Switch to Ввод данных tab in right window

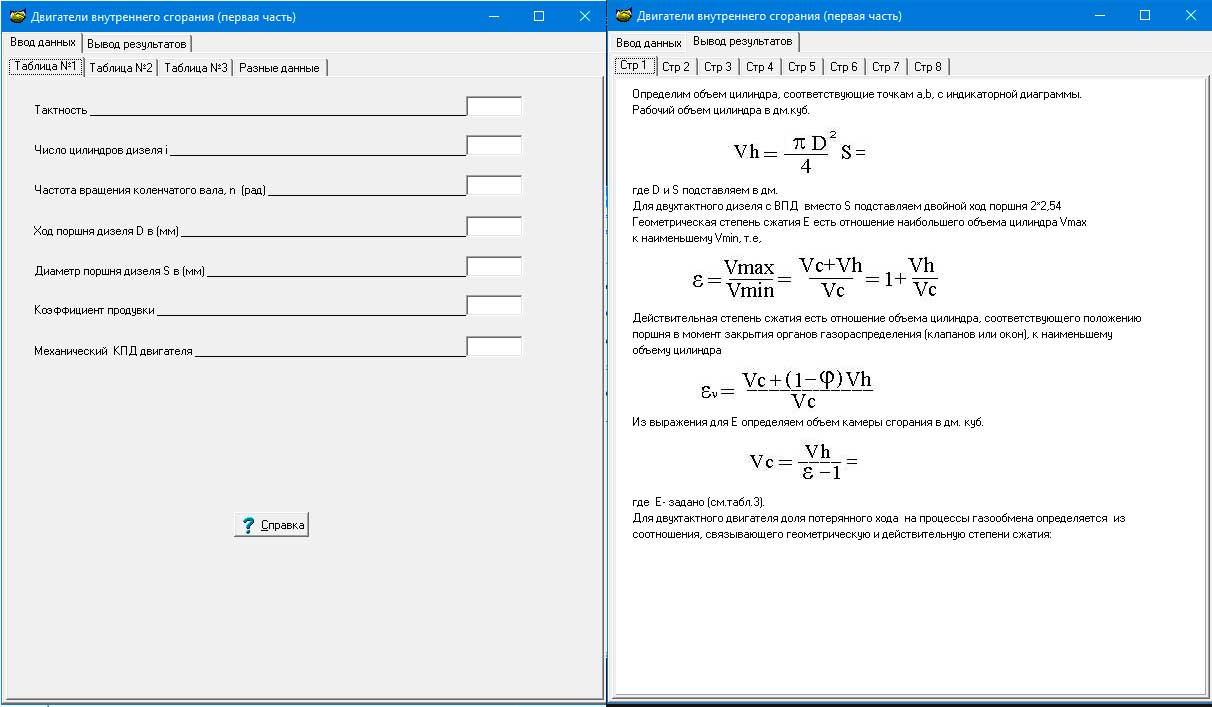(648, 43)
